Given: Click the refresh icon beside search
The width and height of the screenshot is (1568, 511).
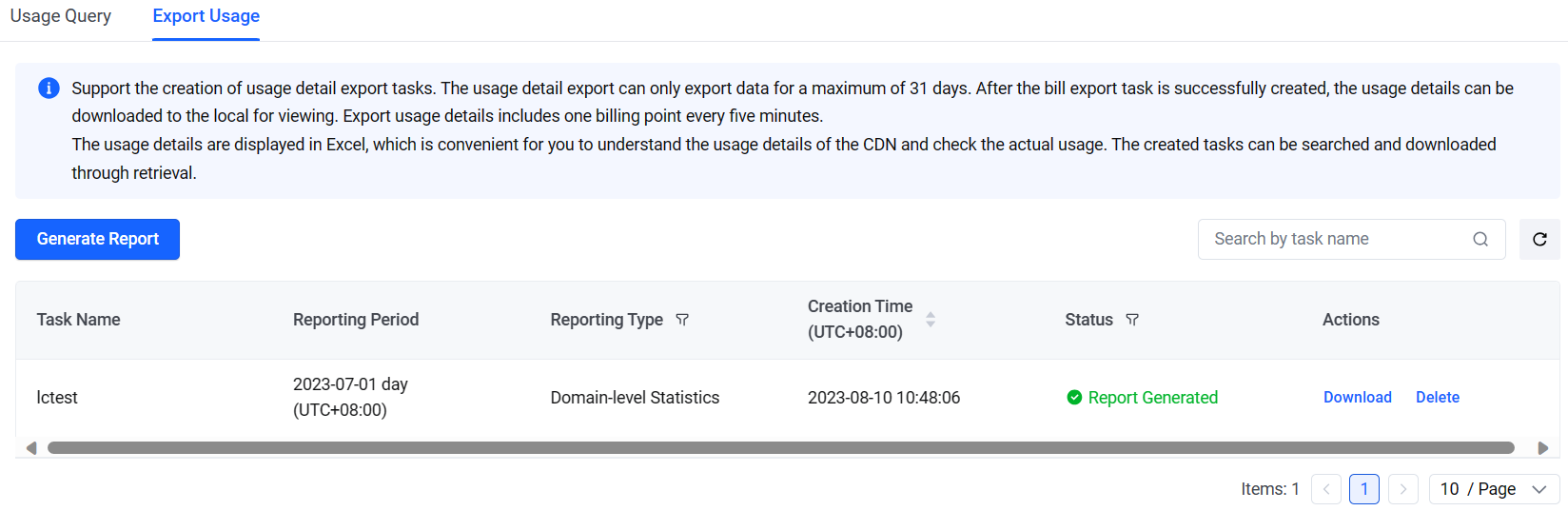Looking at the screenshot, I should (1539, 240).
